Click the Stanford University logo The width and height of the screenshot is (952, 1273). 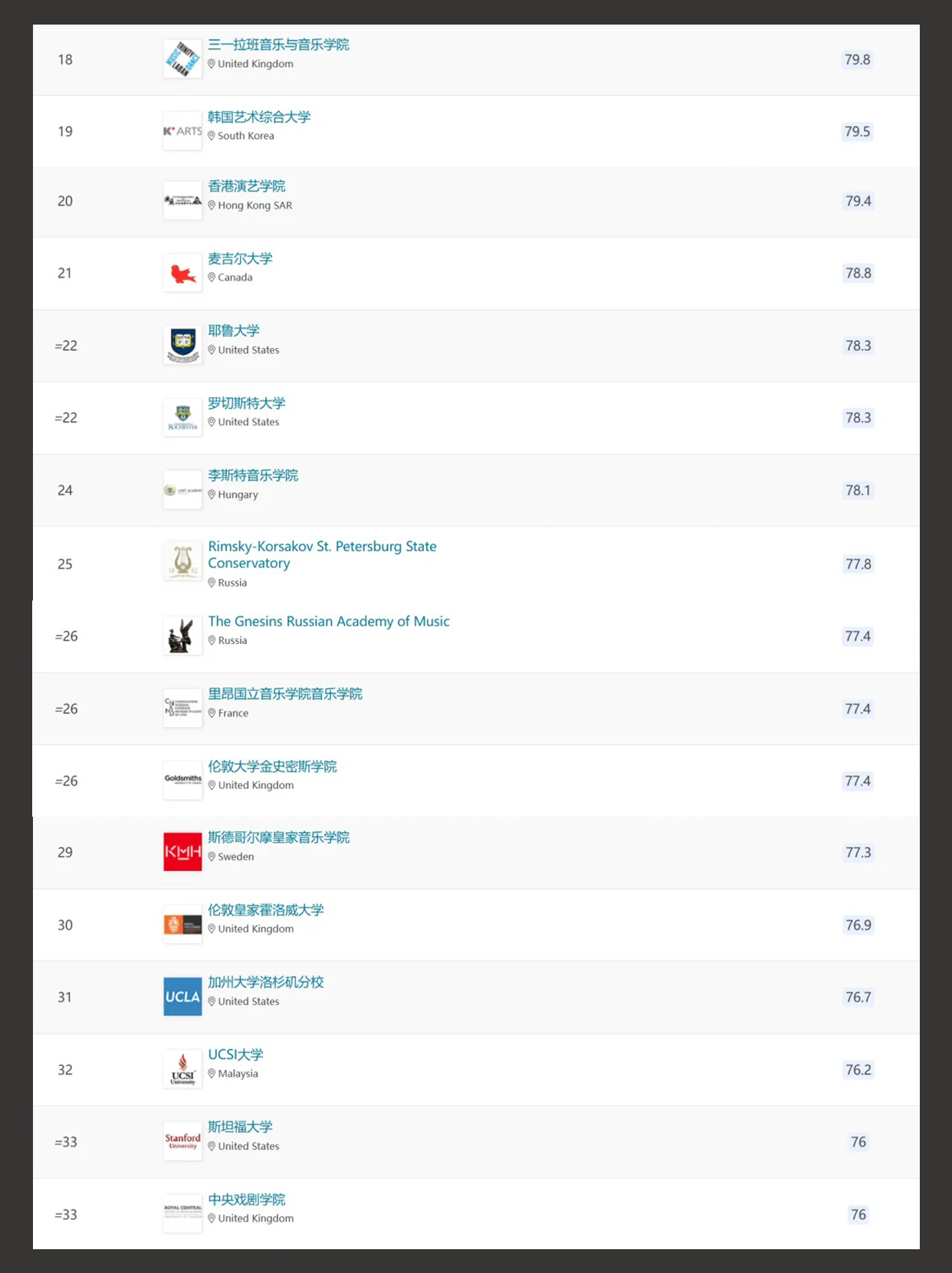[182, 1142]
